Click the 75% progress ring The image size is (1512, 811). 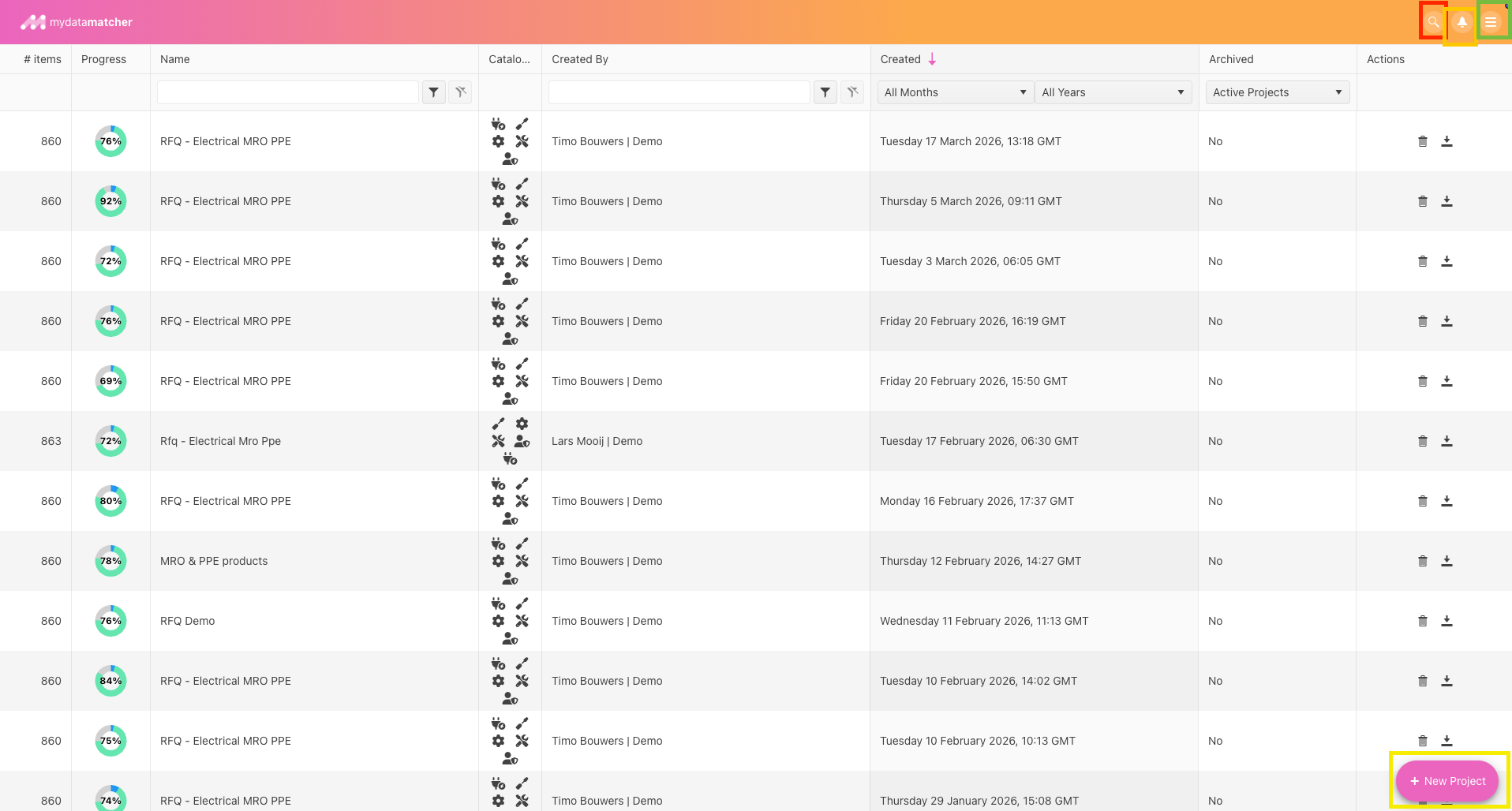(110, 741)
